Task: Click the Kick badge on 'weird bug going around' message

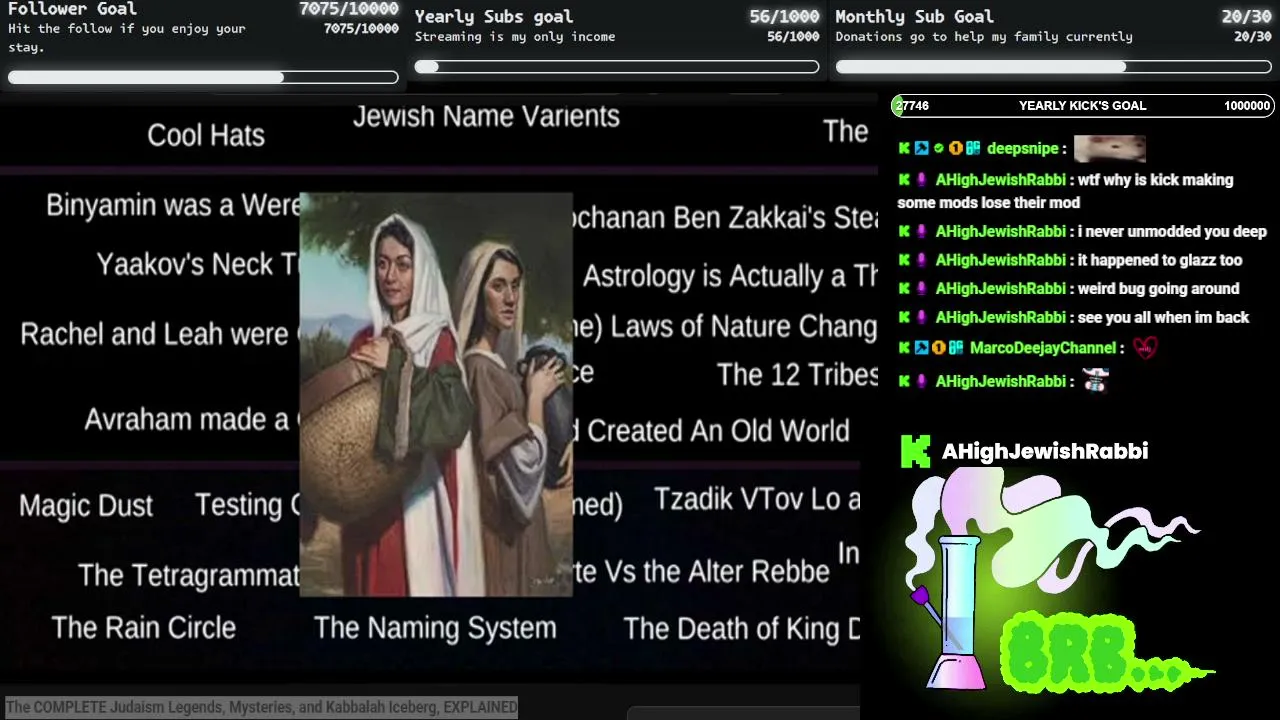Action: click(905, 289)
